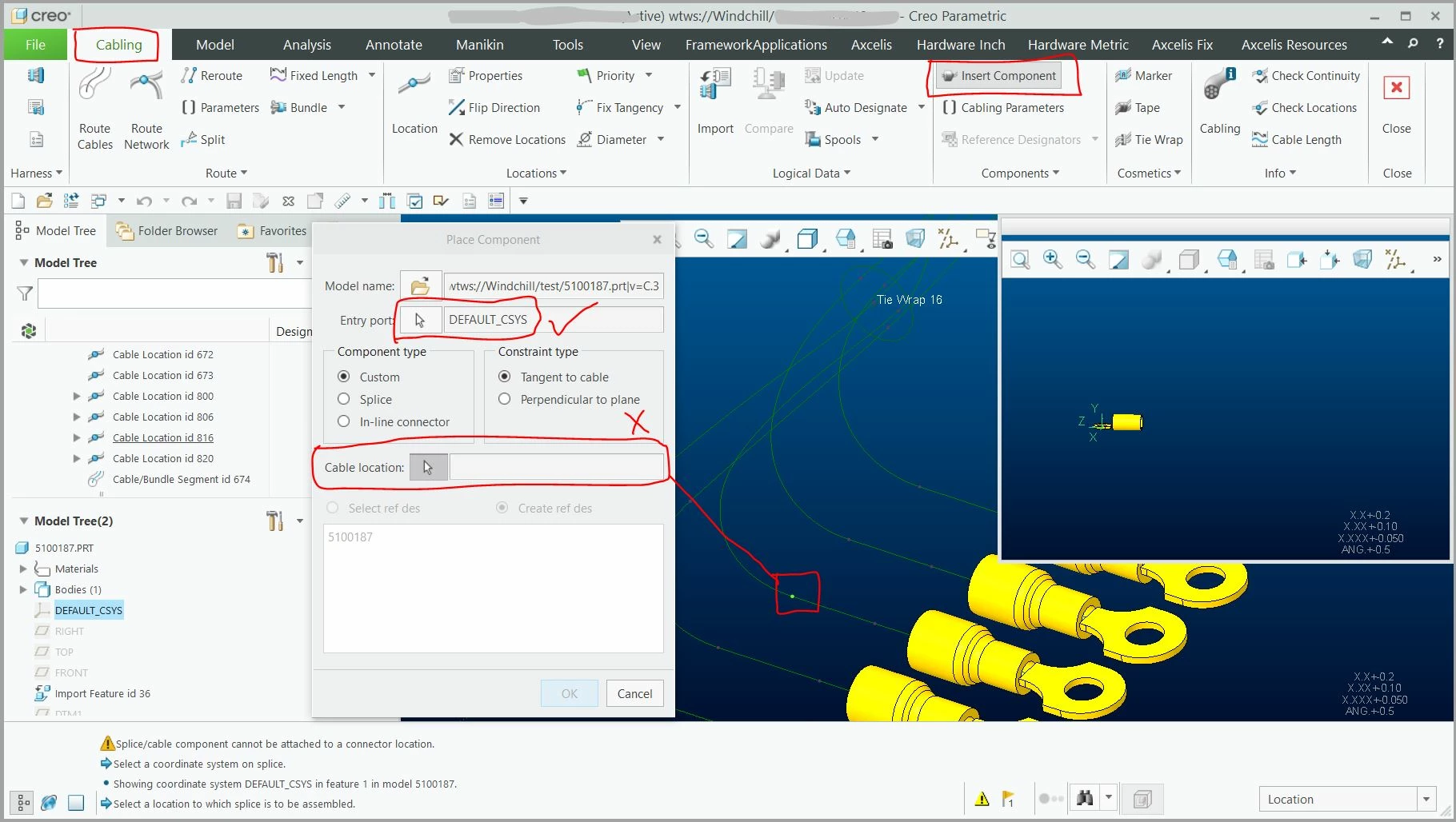Click the Route Network icon
1456x822 pixels.
pos(146,109)
